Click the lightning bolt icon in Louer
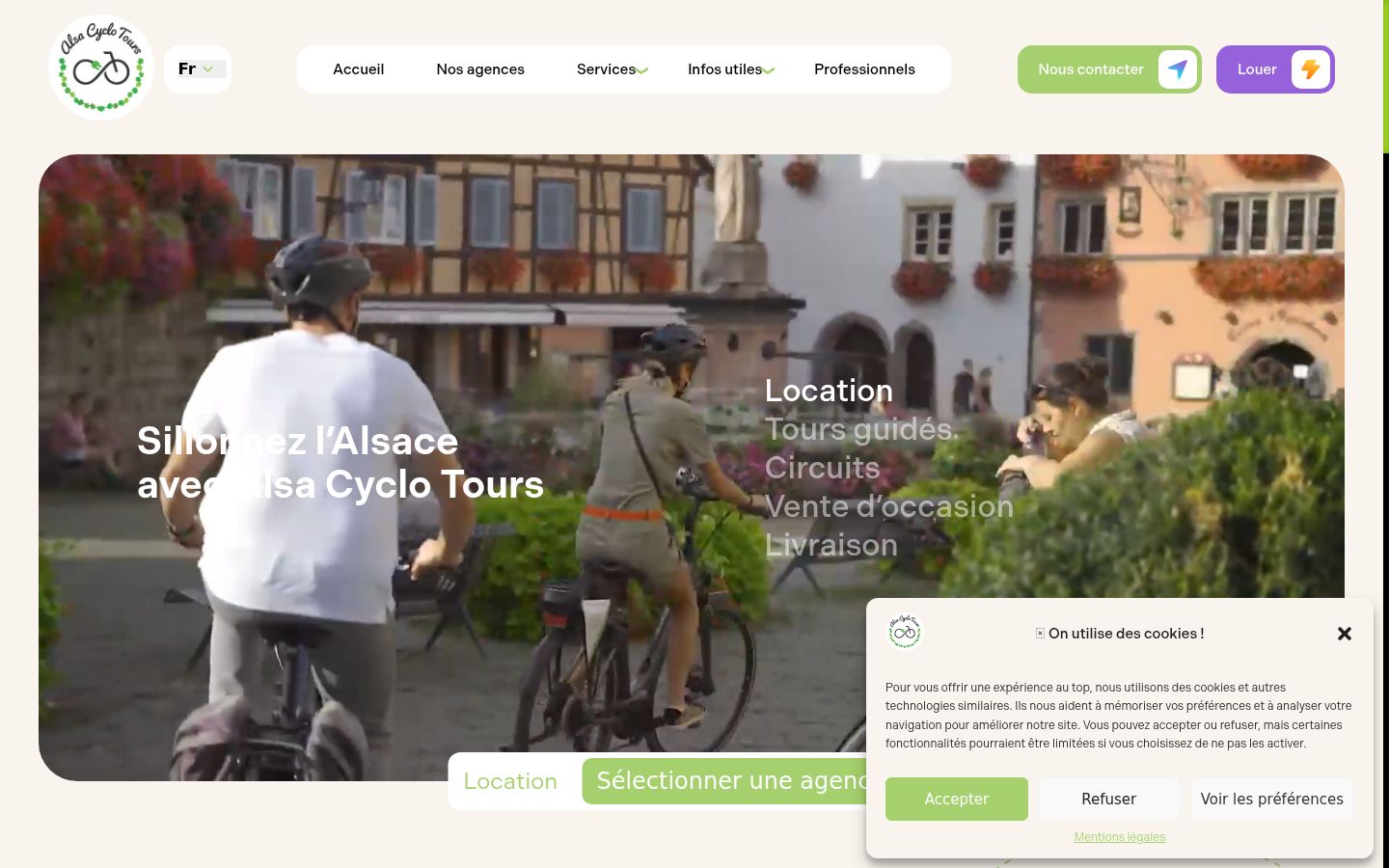 click(1311, 69)
